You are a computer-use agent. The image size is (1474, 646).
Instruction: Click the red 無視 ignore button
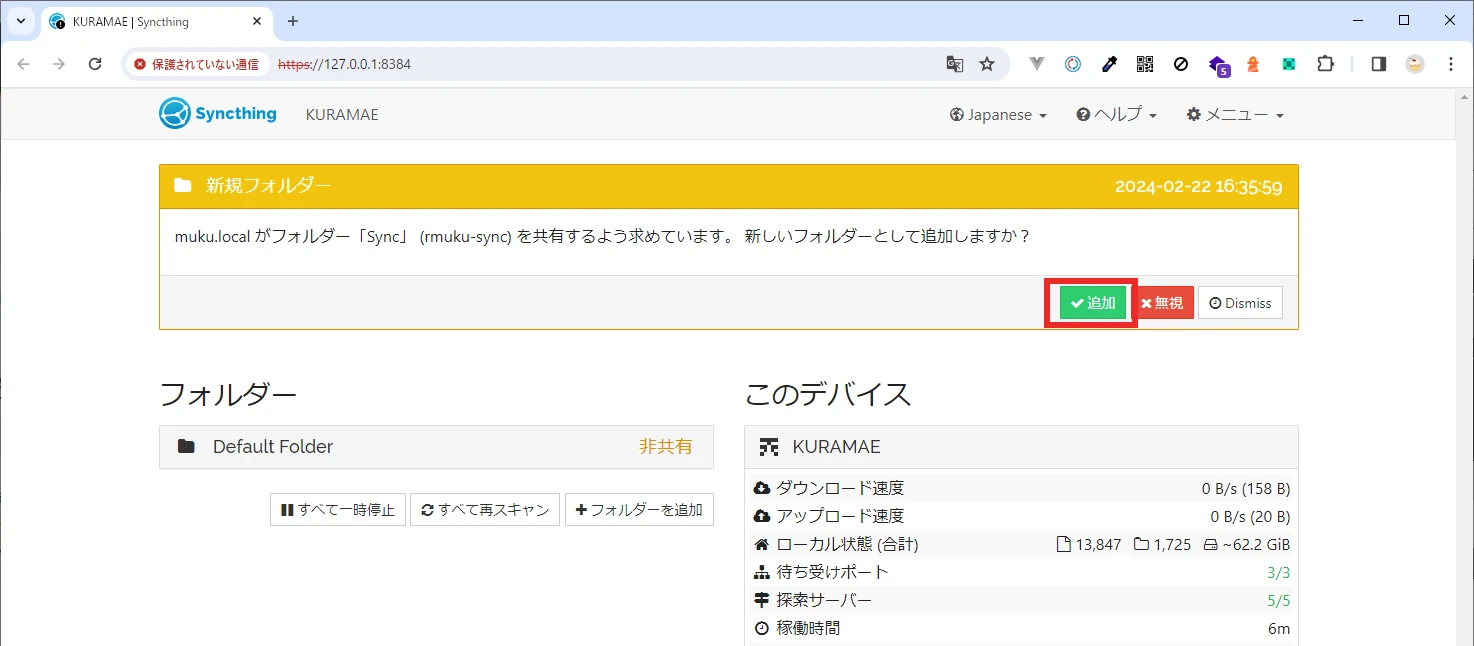click(x=1162, y=303)
